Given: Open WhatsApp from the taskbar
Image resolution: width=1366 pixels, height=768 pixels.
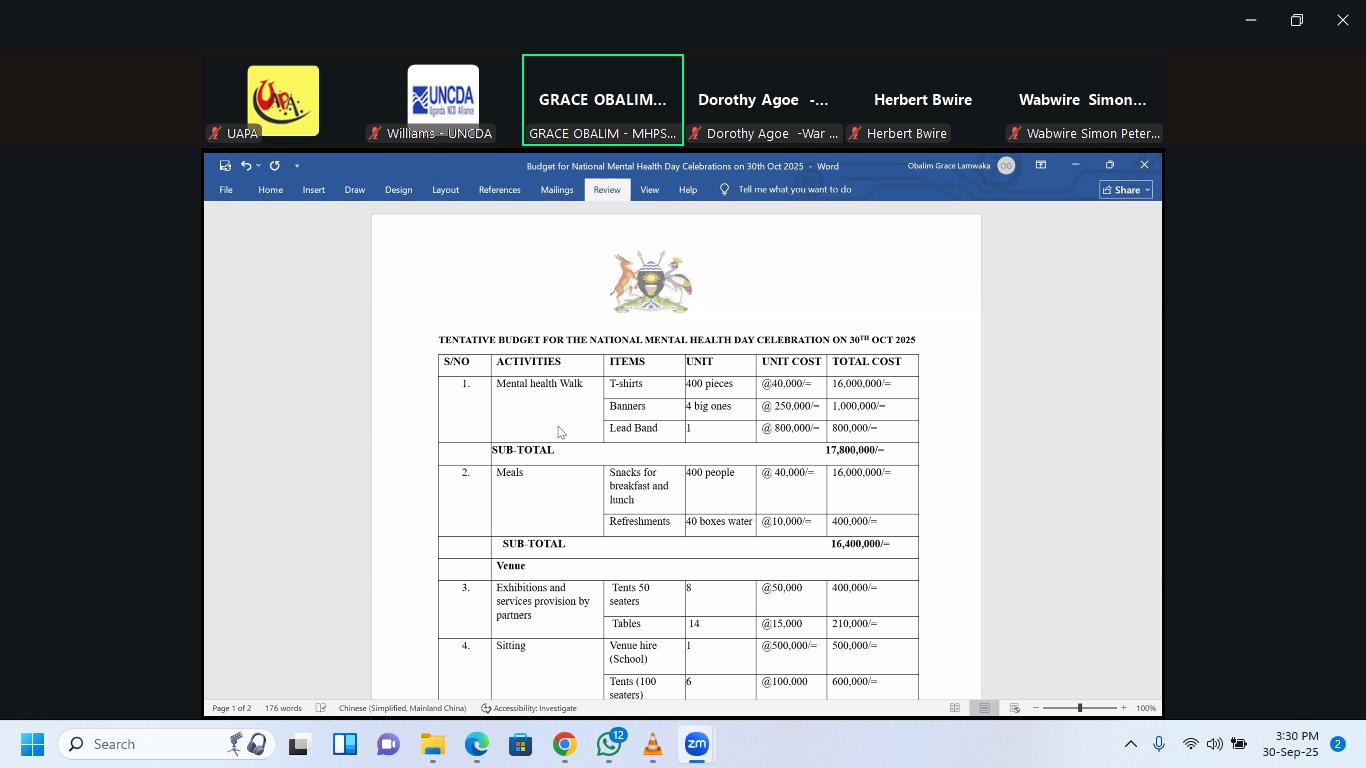Looking at the screenshot, I should [608, 744].
